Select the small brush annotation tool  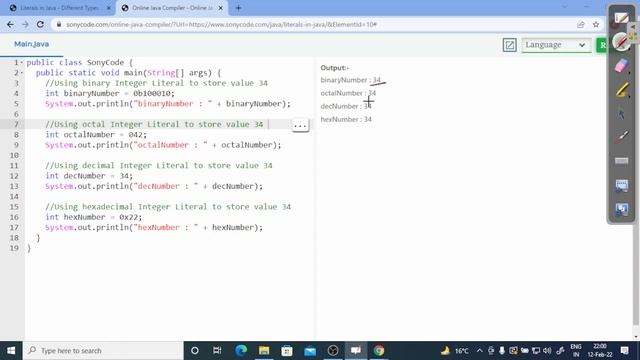point(622,136)
